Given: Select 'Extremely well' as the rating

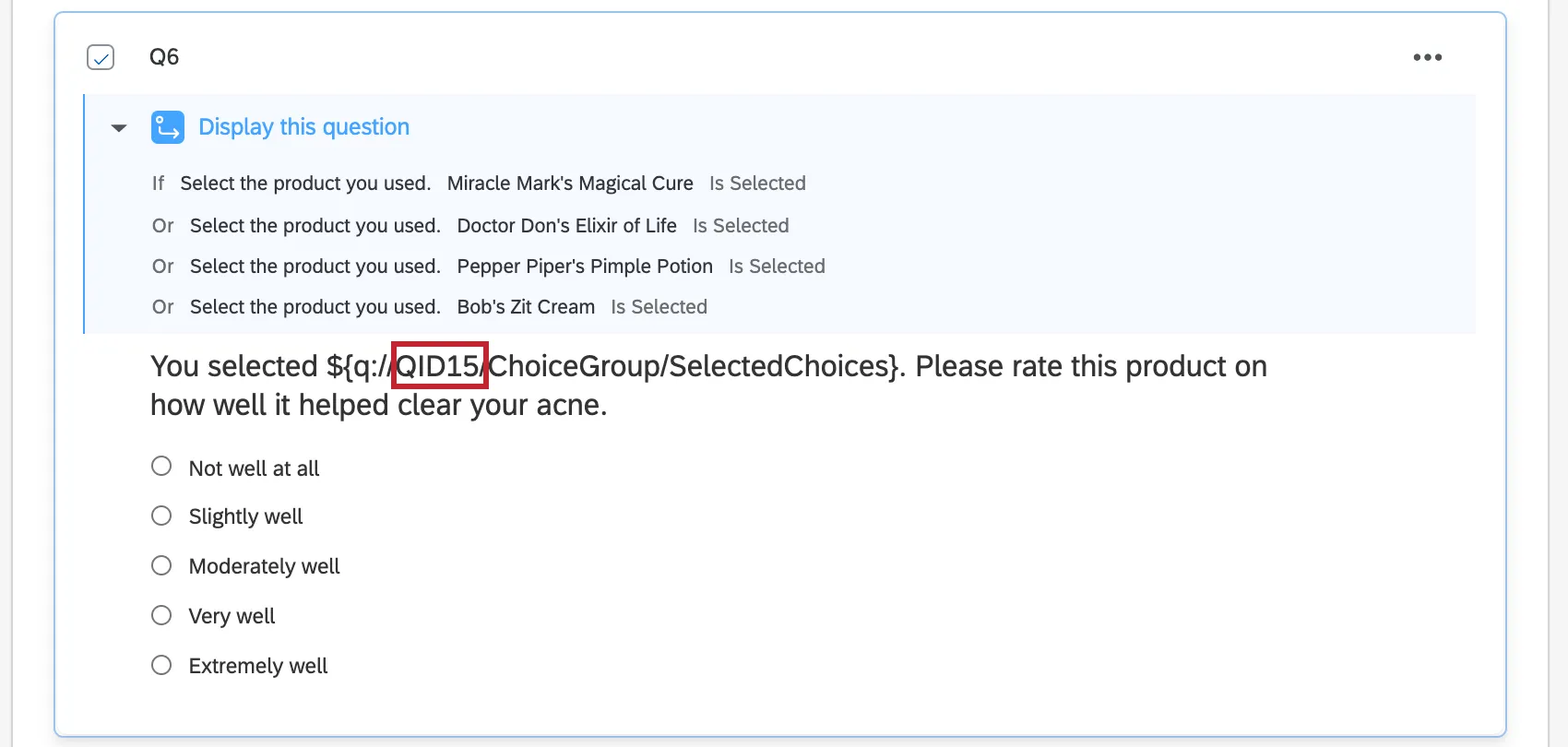Looking at the screenshot, I should (161, 664).
